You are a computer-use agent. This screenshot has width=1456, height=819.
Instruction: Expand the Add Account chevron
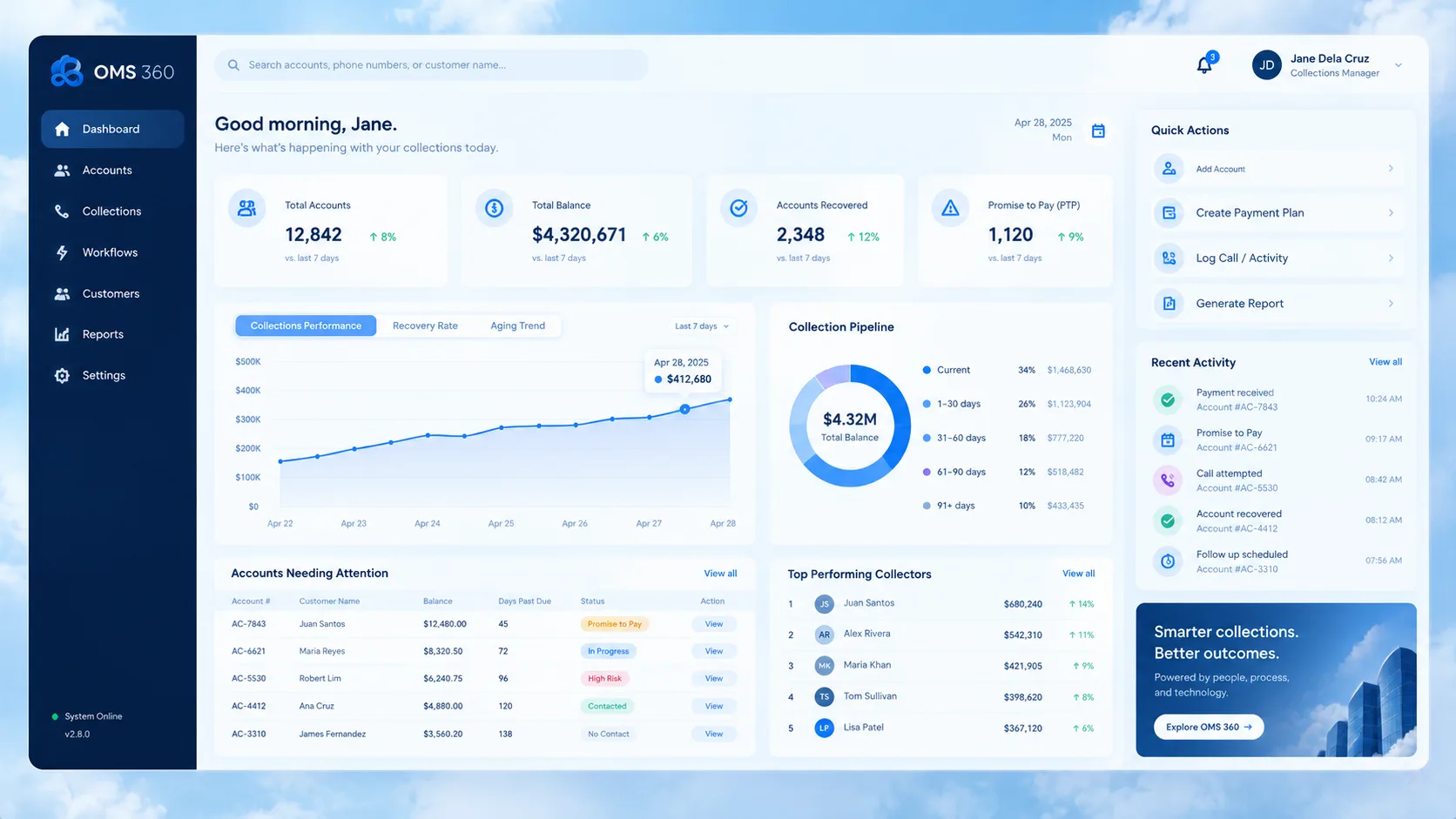[1391, 168]
